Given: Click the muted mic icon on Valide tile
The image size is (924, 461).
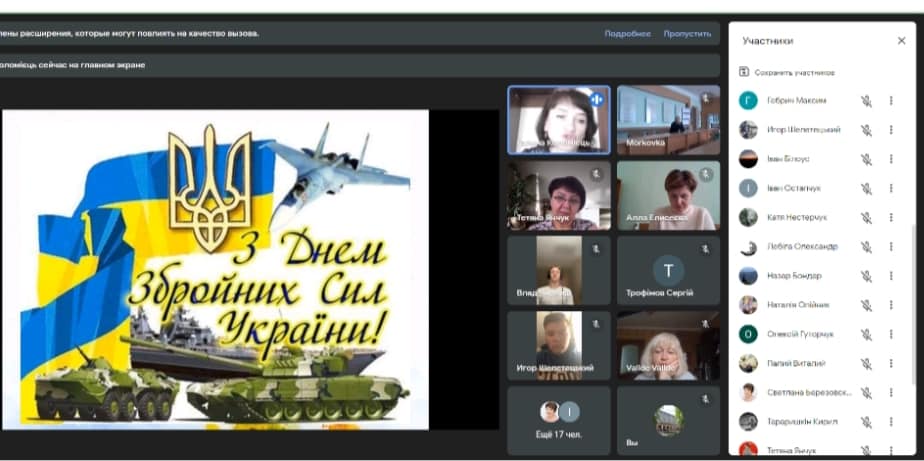Looking at the screenshot, I should tap(706, 324).
